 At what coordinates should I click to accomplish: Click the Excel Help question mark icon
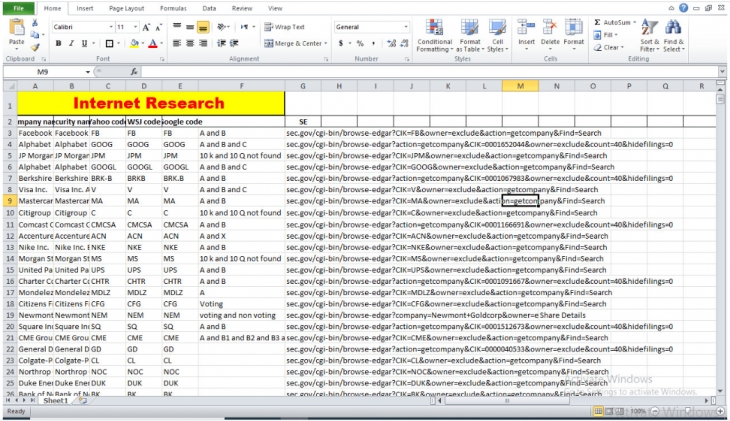tap(683, 8)
